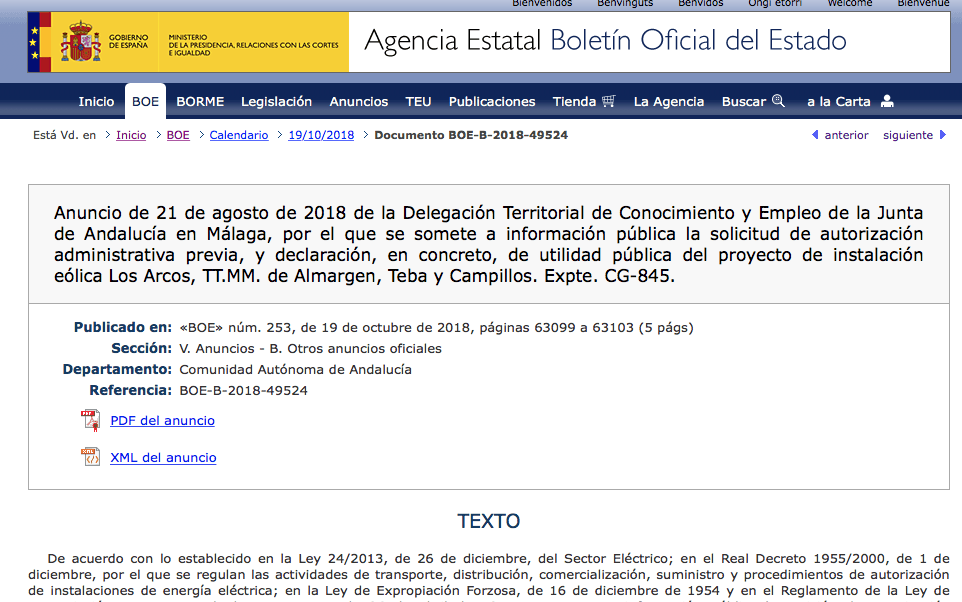
Task: Go to the siguiente document
Action: (907, 135)
